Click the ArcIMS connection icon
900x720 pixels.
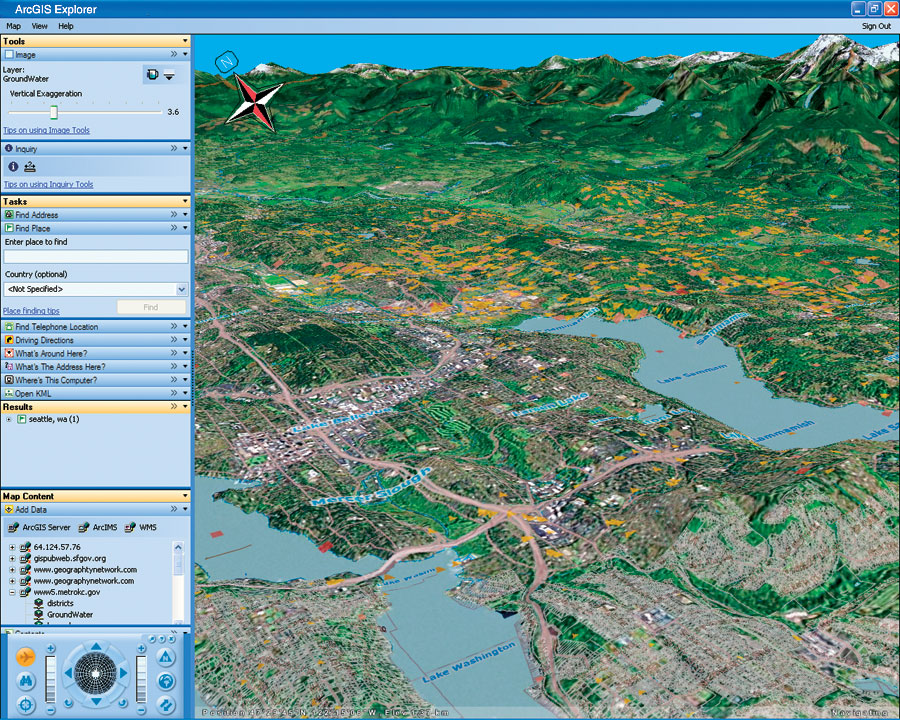(x=84, y=527)
